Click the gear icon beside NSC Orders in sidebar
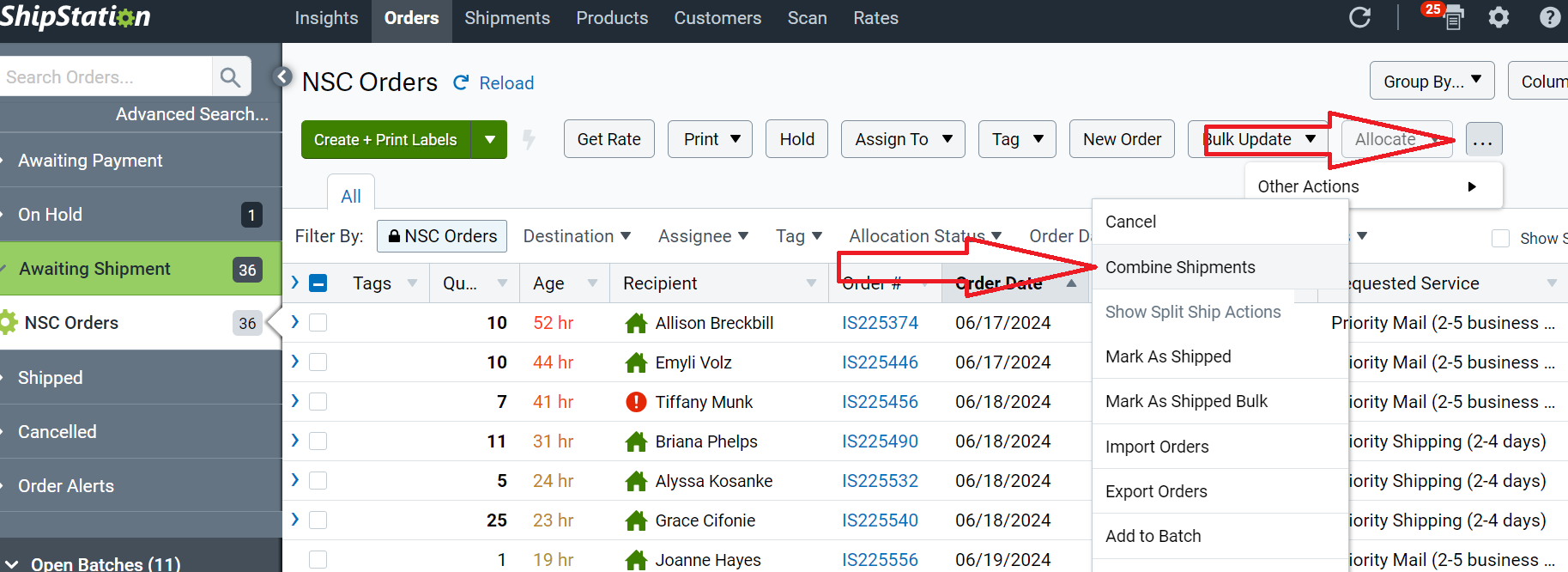 tap(9, 323)
